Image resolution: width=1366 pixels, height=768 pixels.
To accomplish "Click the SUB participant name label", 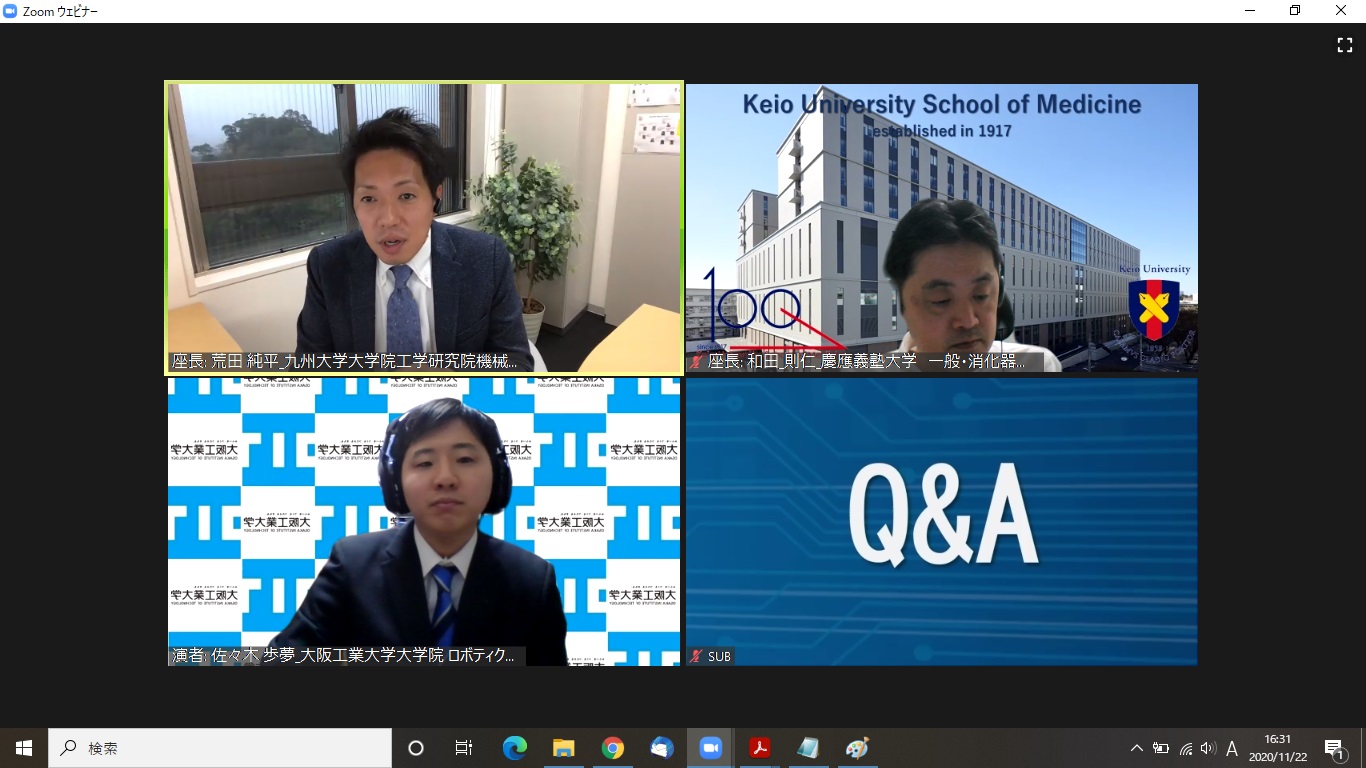I will click(x=719, y=656).
